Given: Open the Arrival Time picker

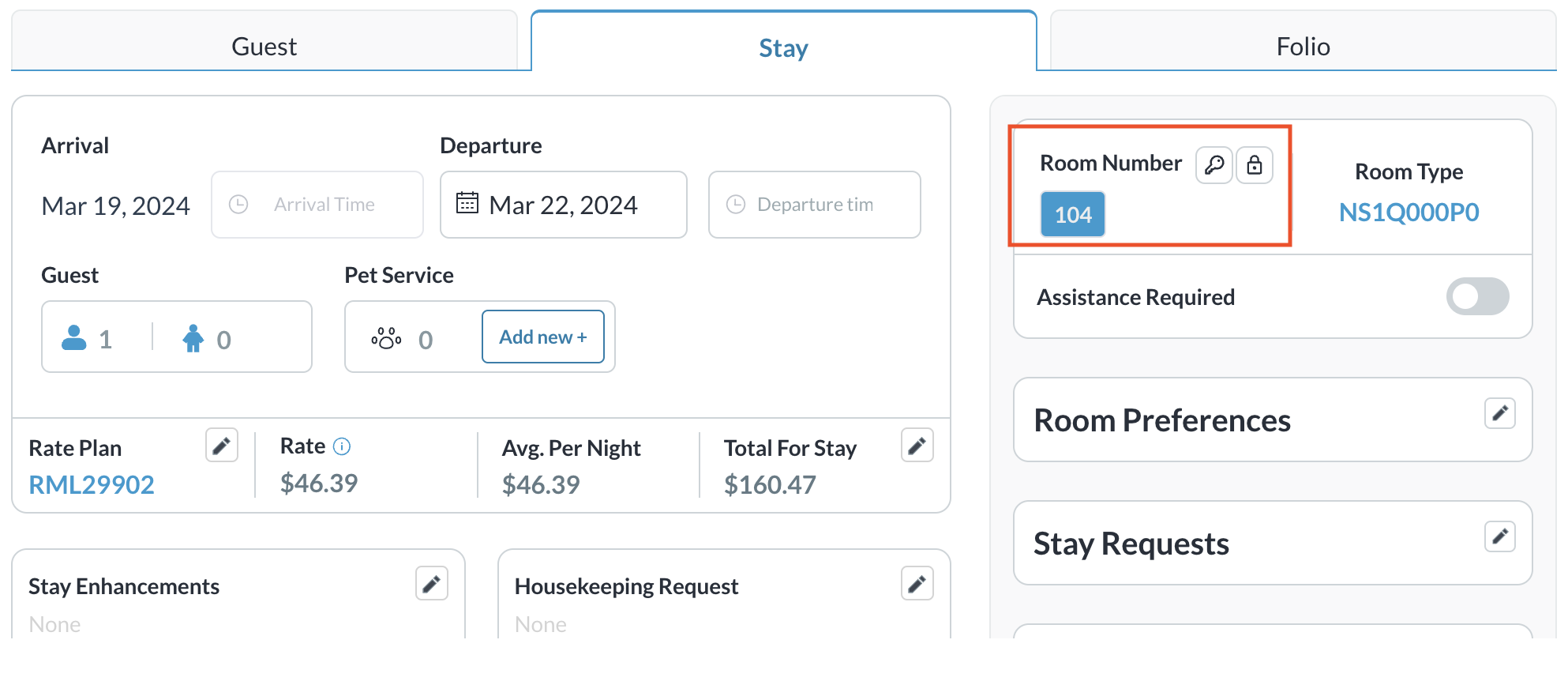Looking at the screenshot, I should coord(317,205).
